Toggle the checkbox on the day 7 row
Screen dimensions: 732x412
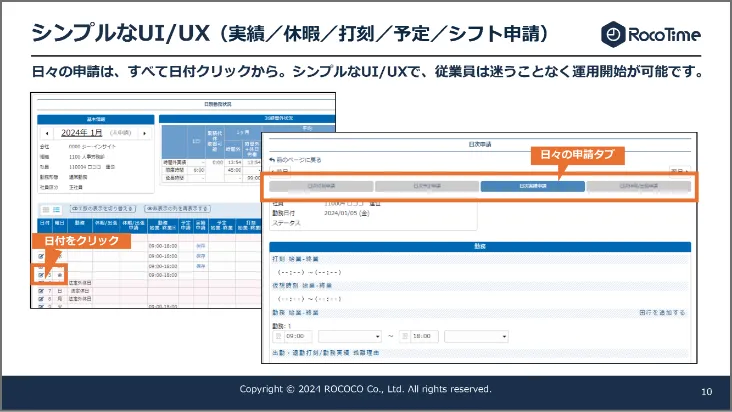coord(41,292)
